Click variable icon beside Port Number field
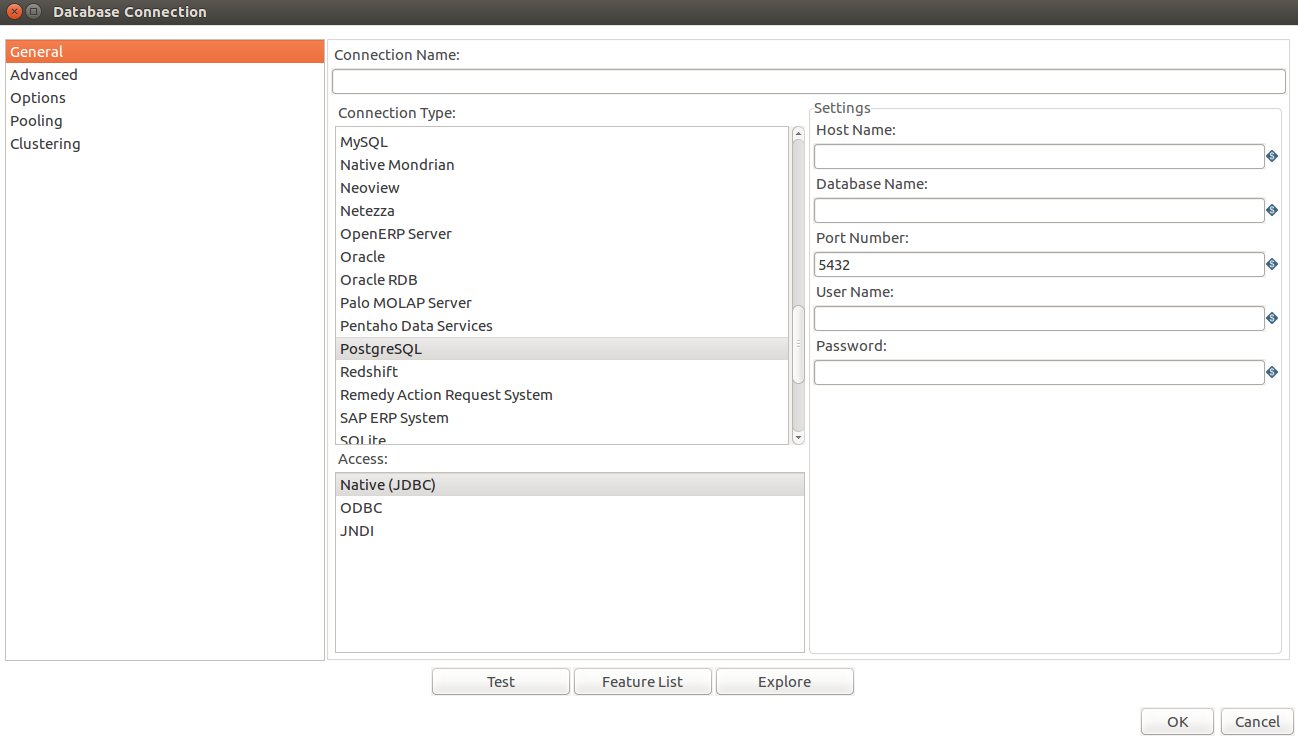1298x740 pixels. (1272, 264)
